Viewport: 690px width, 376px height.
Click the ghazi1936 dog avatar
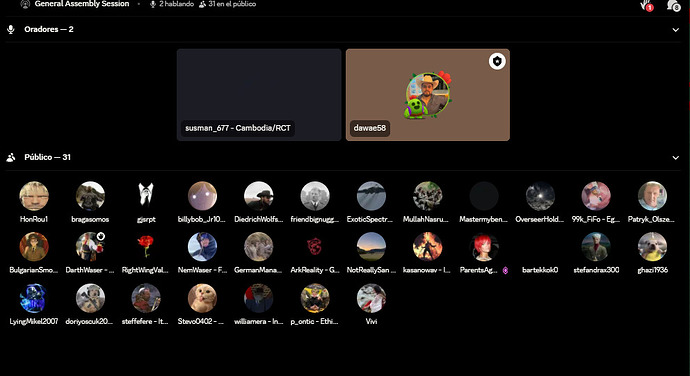click(x=652, y=247)
